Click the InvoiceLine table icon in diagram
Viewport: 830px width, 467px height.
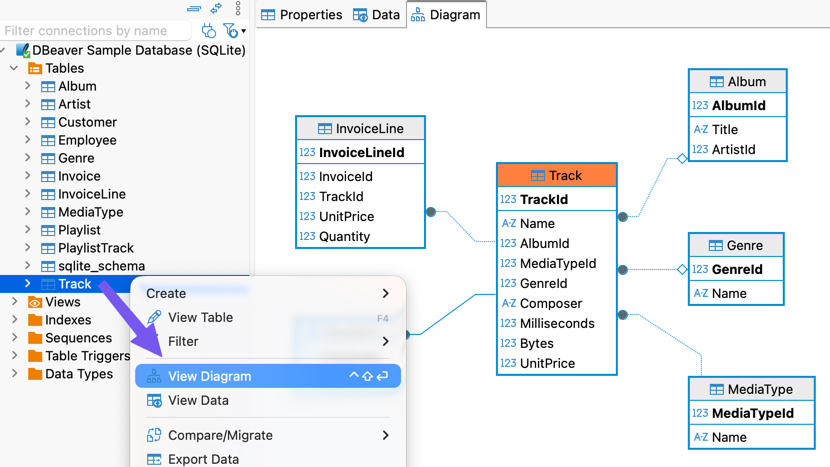324,129
